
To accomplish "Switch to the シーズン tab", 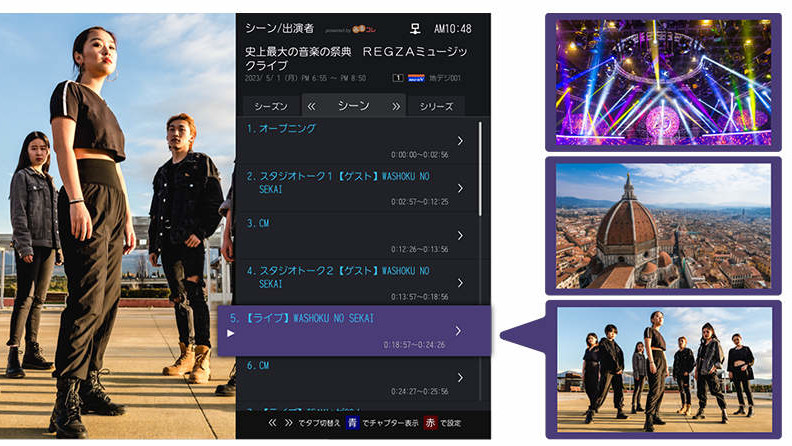I will coord(270,106).
